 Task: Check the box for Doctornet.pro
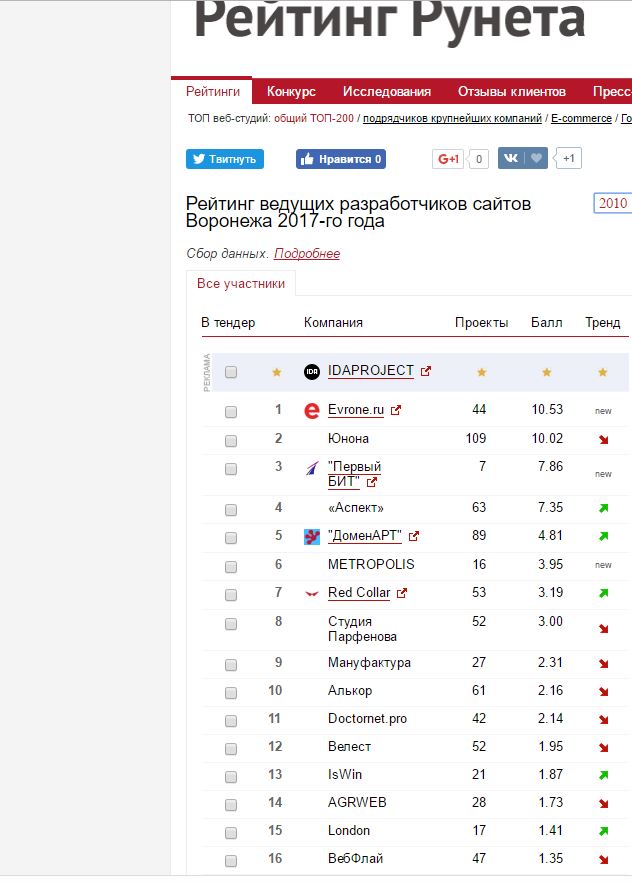[x=231, y=721]
